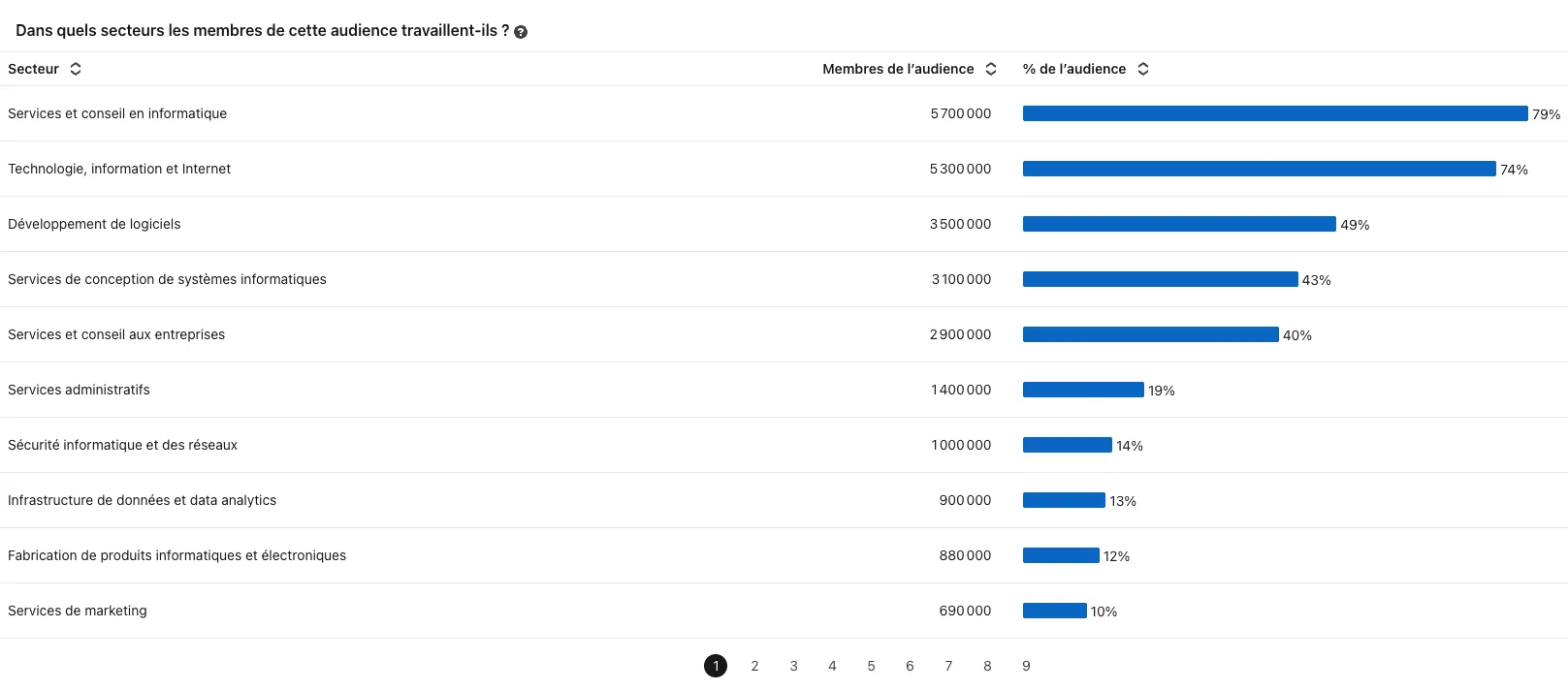Click the 43% audience bar

click(x=1161, y=279)
